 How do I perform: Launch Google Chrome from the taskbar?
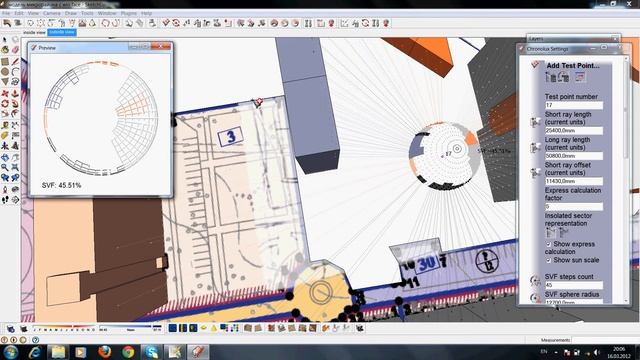click(x=128, y=352)
